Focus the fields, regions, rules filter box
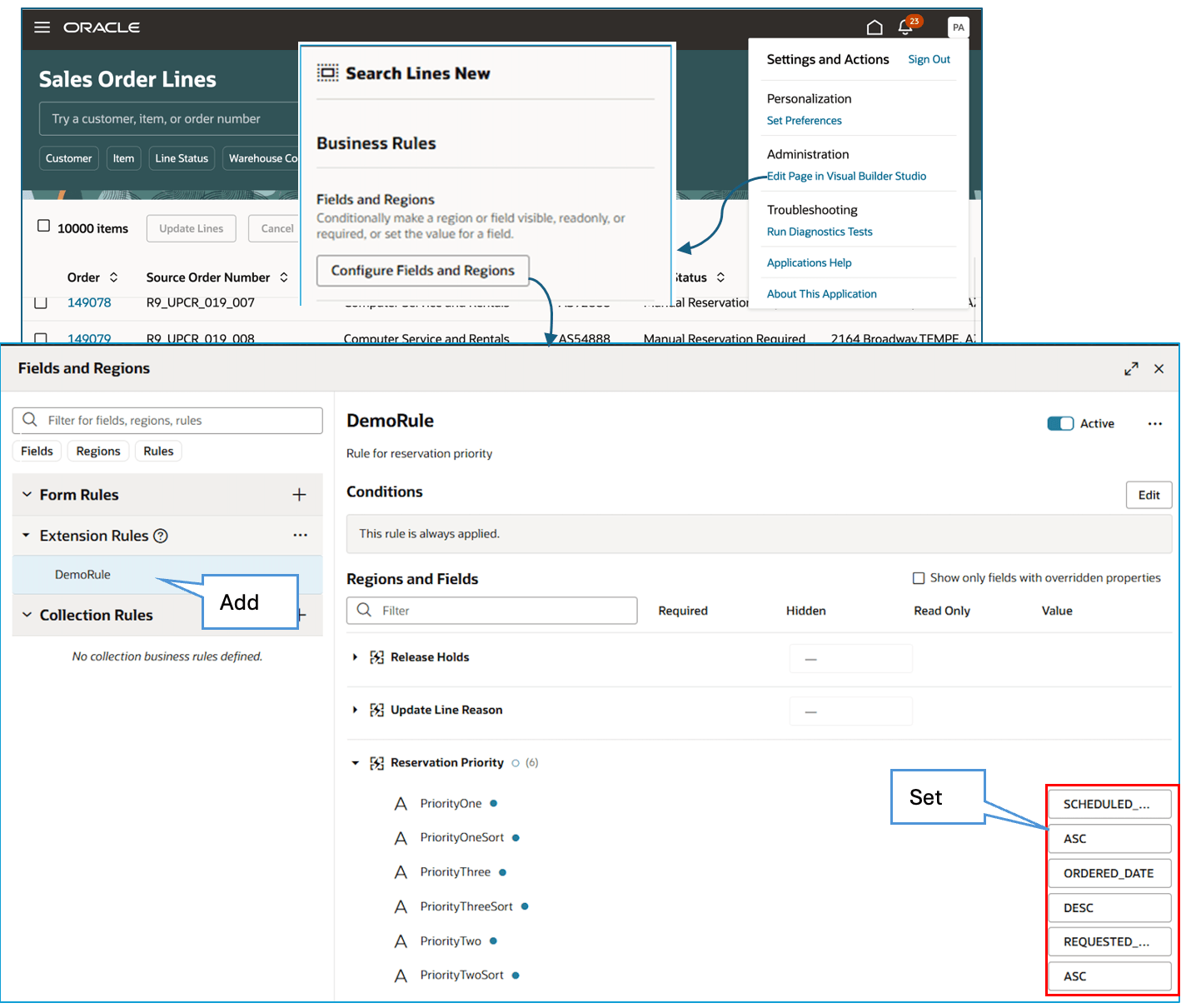The image size is (1186, 1008). tap(167, 420)
